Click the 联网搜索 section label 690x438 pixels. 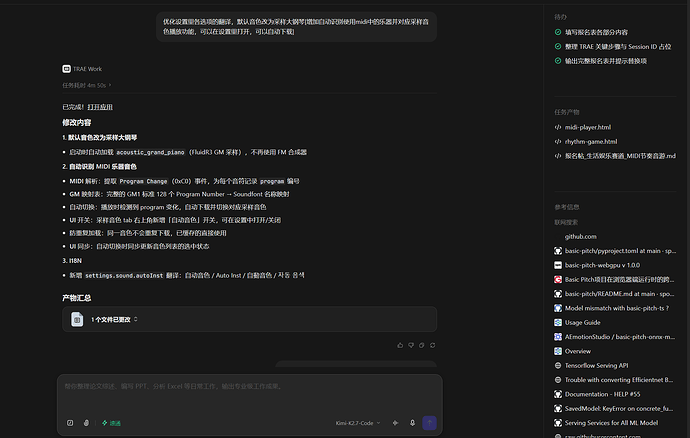click(566, 222)
